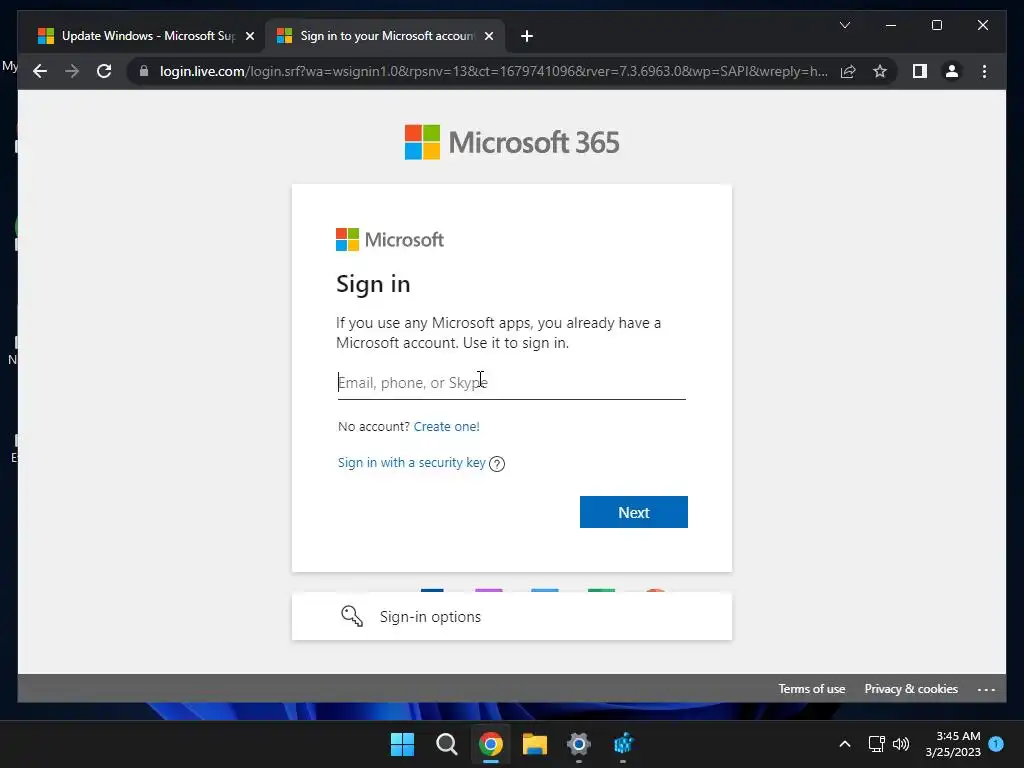Viewport: 1024px width, 768px height.
Task: Open Chrome three-dot menu
Action: (x=984, y=71)
